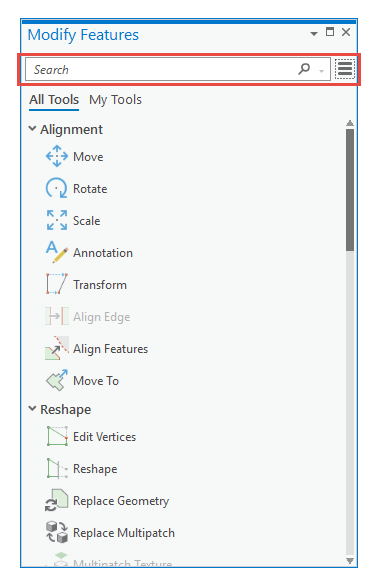The width and height of the screenshot is (375, 587).
Task: Open the pane options dropdown arrow
Action: coord(314,34)
